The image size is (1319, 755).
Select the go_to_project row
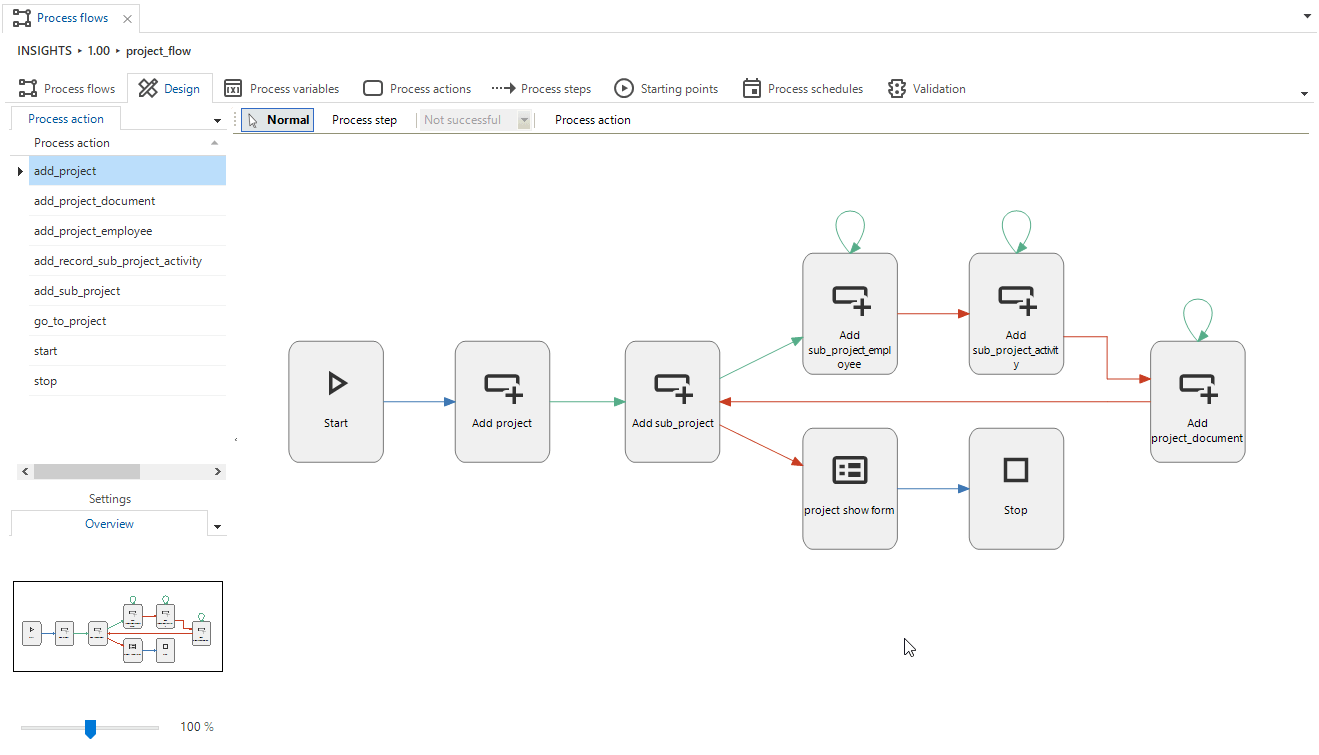tap(127, 321)
